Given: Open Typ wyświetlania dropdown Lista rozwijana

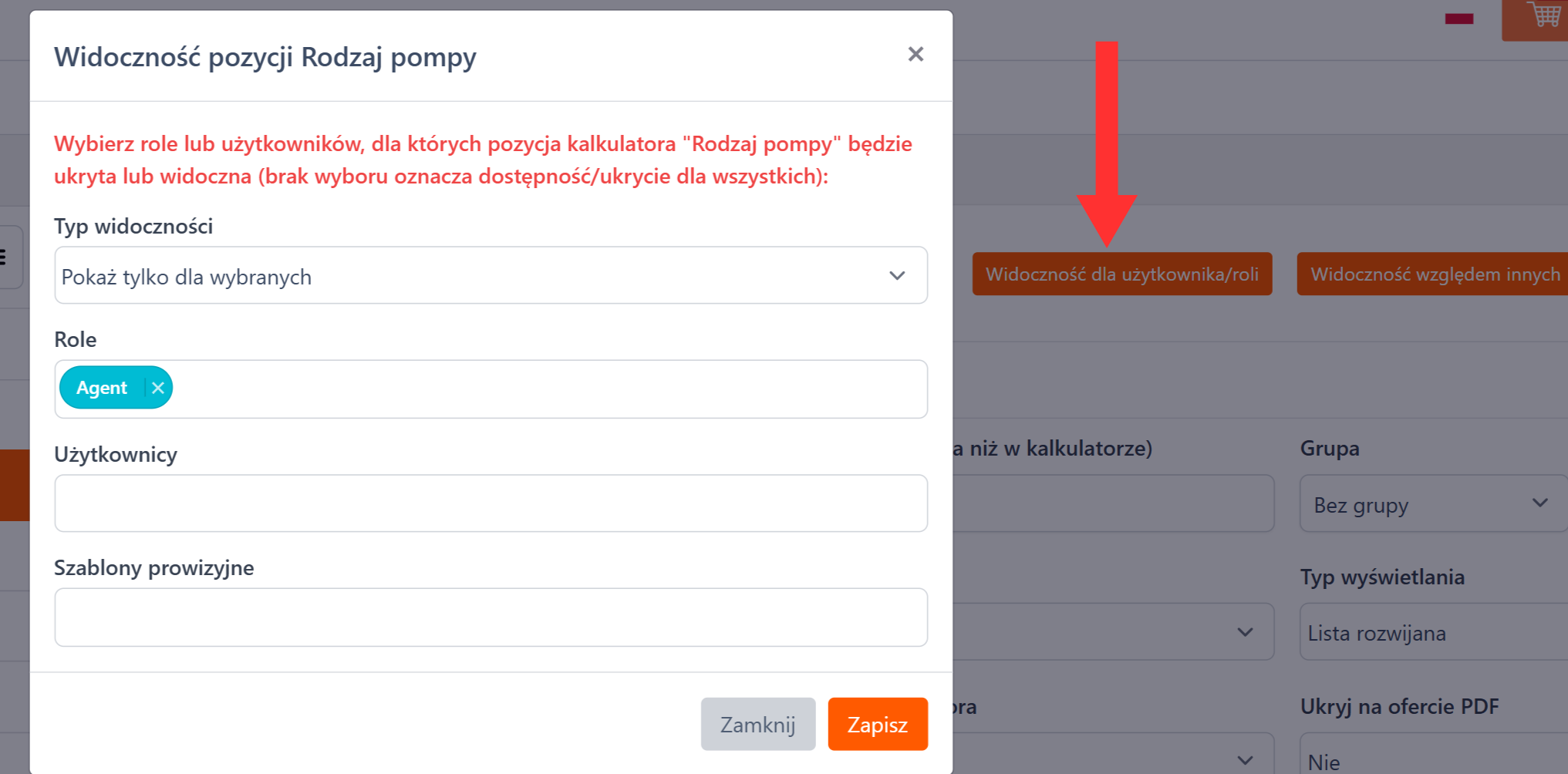Looking at the screenshot, I should point(1433,633).
